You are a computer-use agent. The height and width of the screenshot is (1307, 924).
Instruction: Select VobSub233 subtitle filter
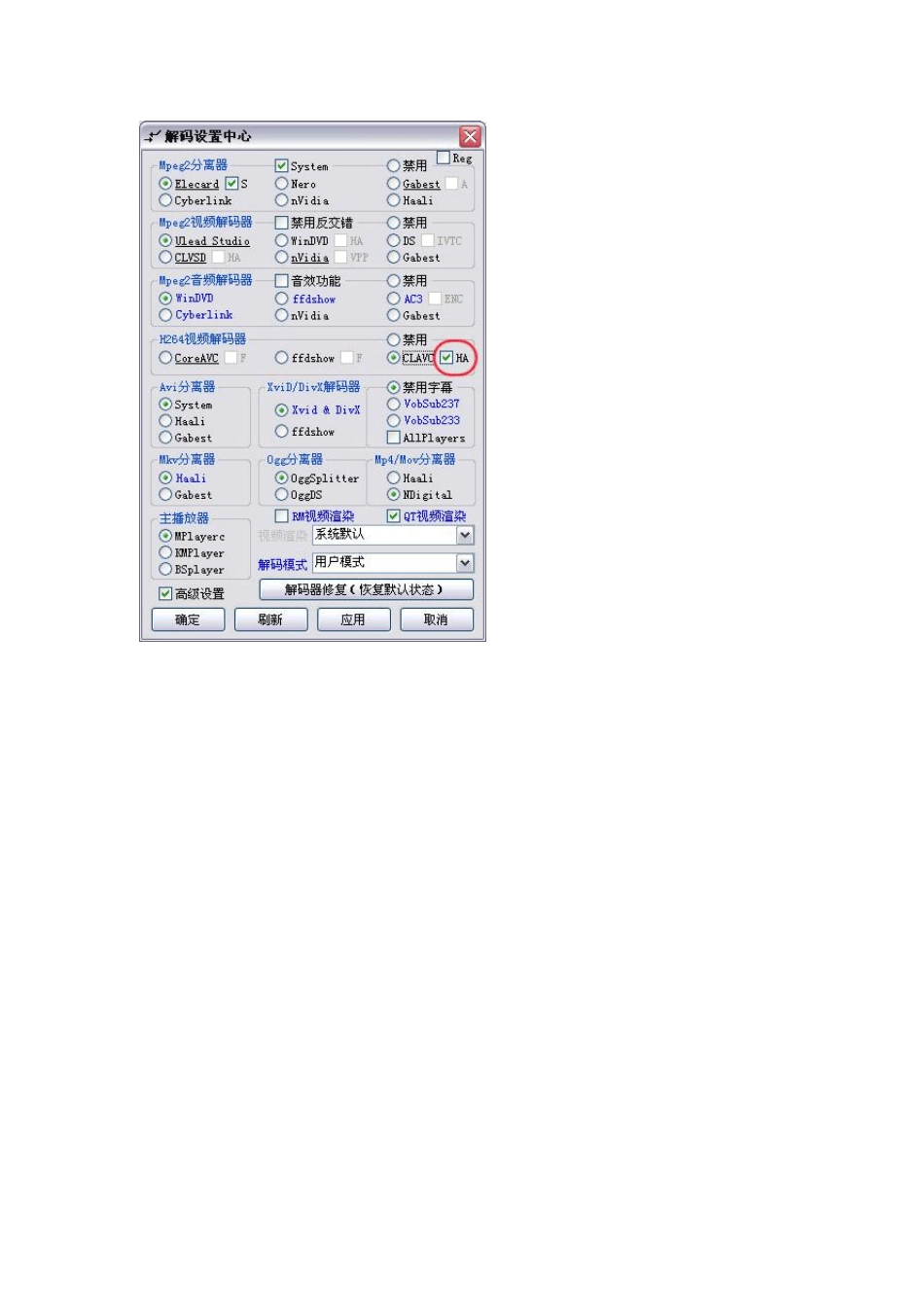[x=393, y=420]
